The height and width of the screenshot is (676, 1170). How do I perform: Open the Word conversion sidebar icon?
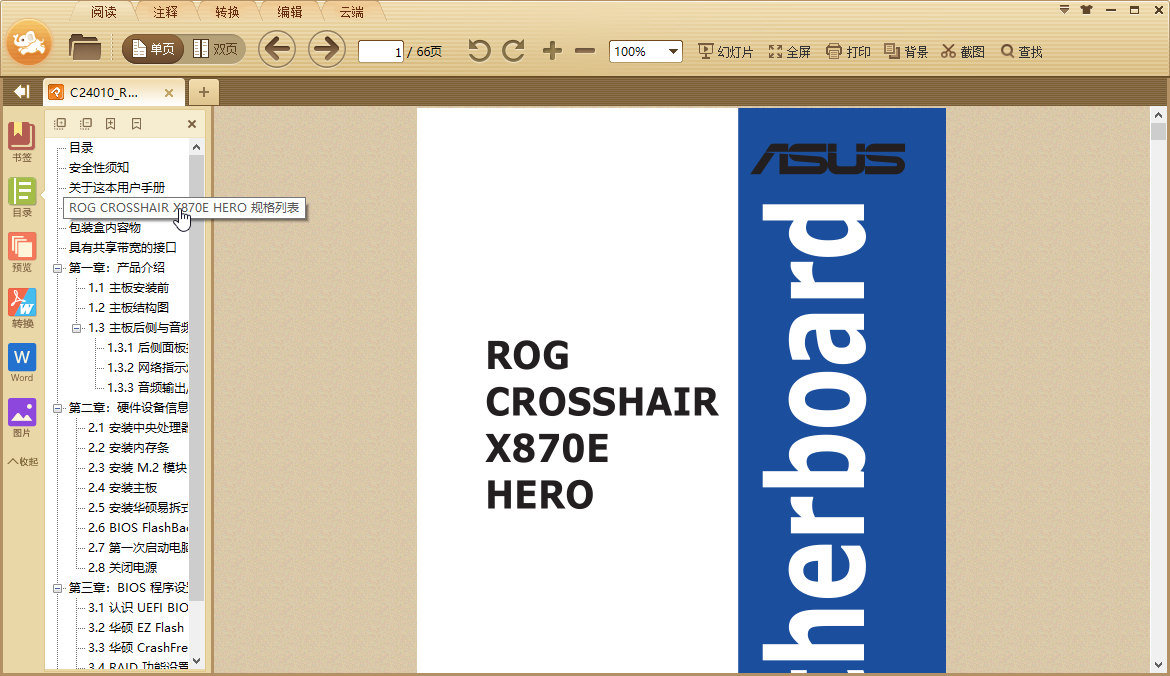(22, 362)
